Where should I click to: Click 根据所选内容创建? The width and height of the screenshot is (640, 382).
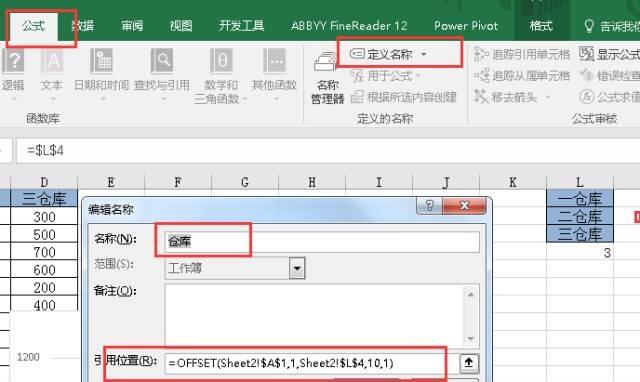point(404,97)
